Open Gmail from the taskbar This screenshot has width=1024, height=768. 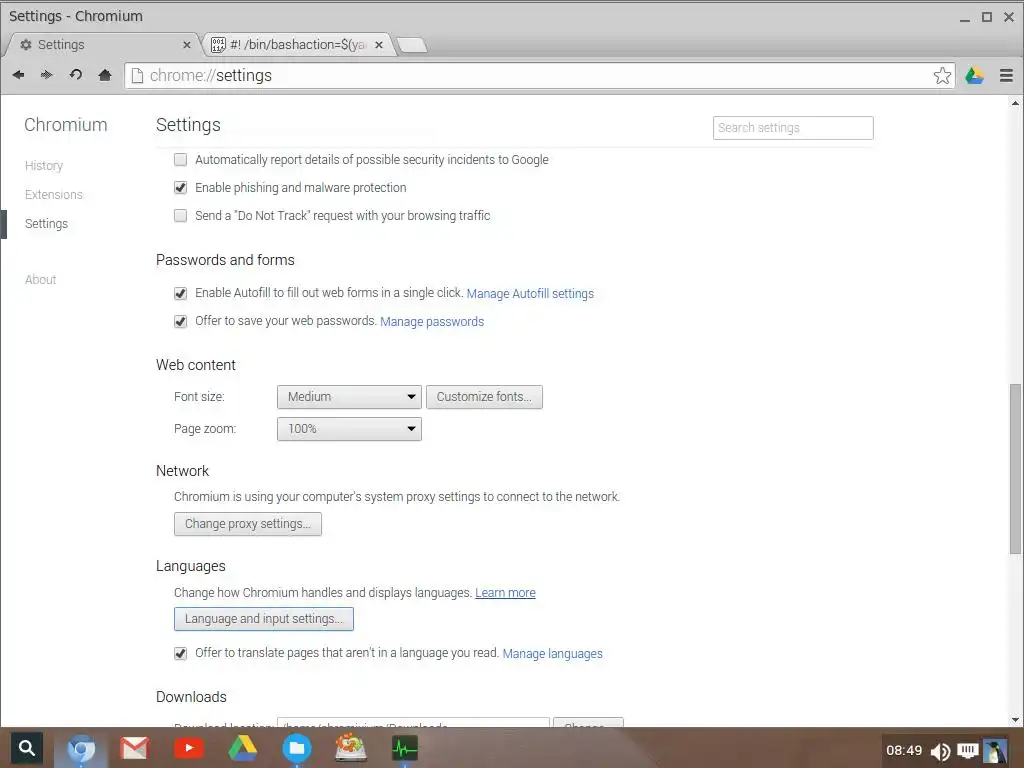[135, 748]
